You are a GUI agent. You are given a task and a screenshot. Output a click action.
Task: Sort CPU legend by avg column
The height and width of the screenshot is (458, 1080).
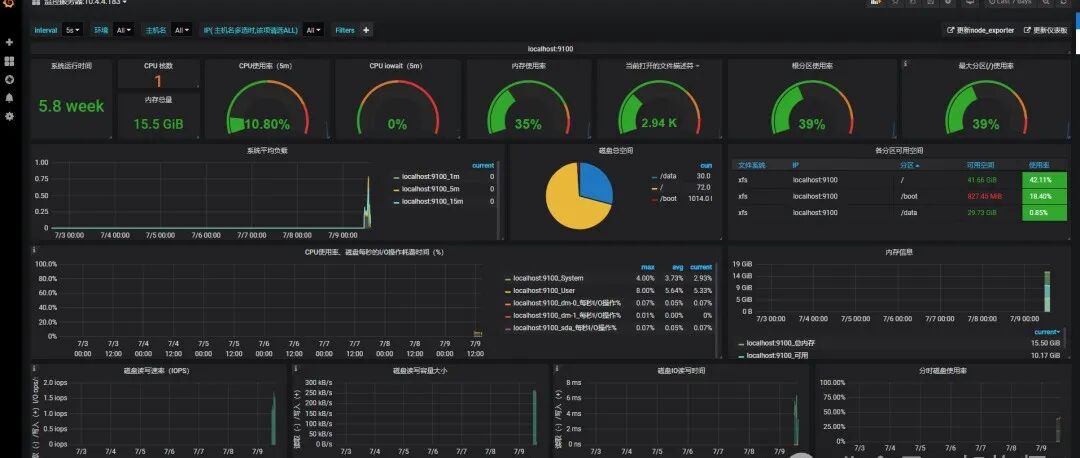coord(678,267)
